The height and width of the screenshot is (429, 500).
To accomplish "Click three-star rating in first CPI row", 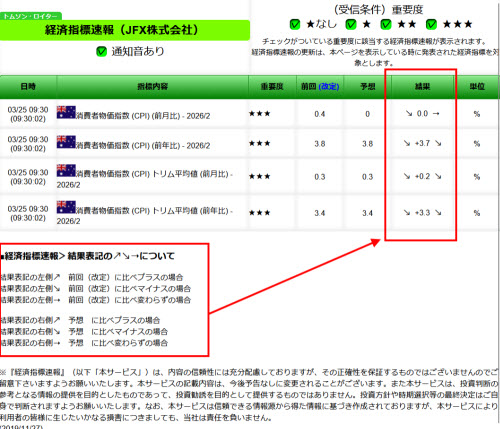I will [x=260, y=114].
